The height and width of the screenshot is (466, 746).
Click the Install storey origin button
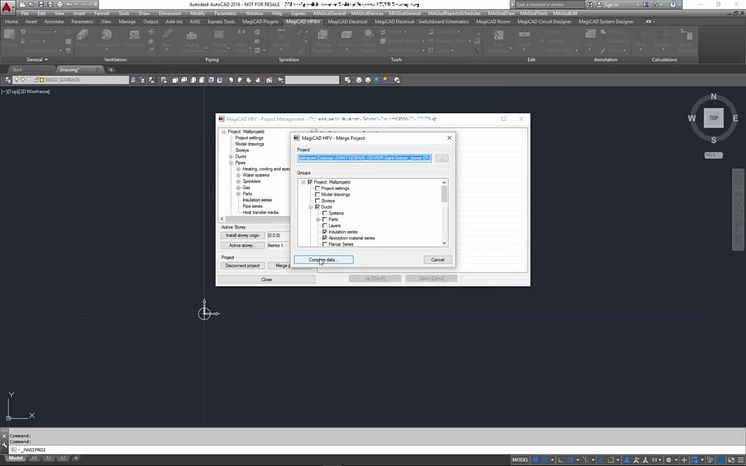tap(243, 236)
